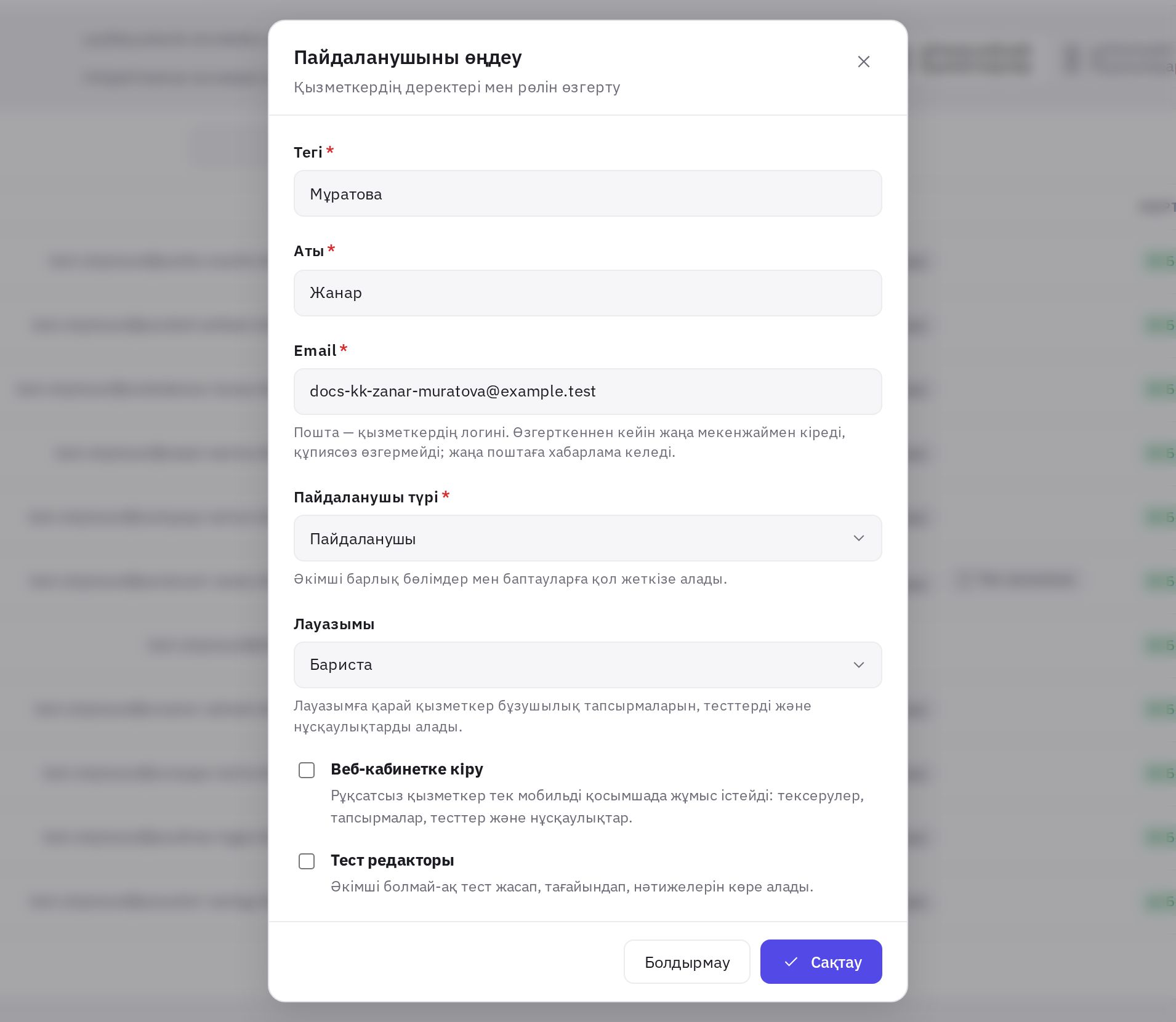Click the chevron arrow beside Бариста
This screenshot has height=1022, width=1176.
pos(859,665)
